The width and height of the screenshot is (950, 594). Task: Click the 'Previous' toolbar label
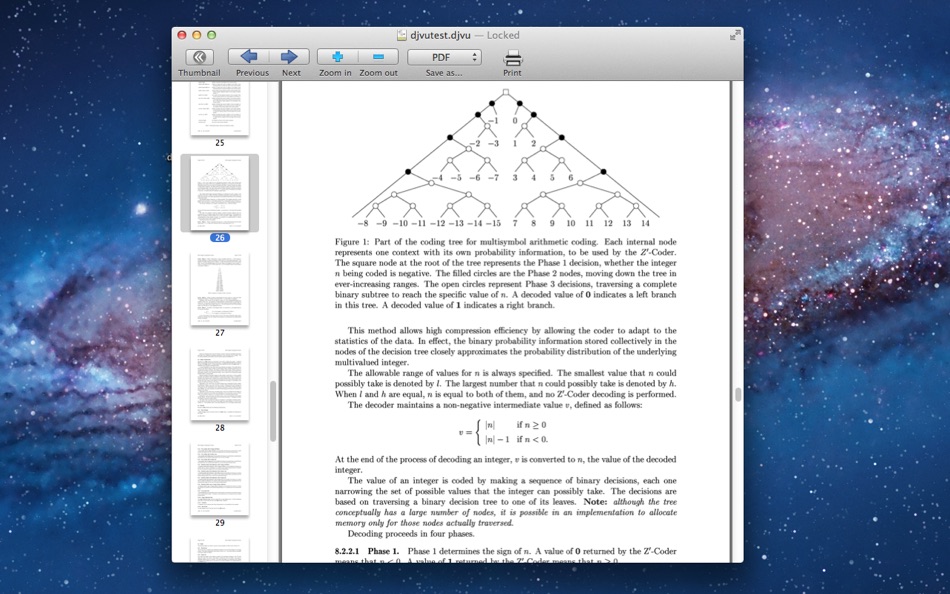click(x=252, y=73)
